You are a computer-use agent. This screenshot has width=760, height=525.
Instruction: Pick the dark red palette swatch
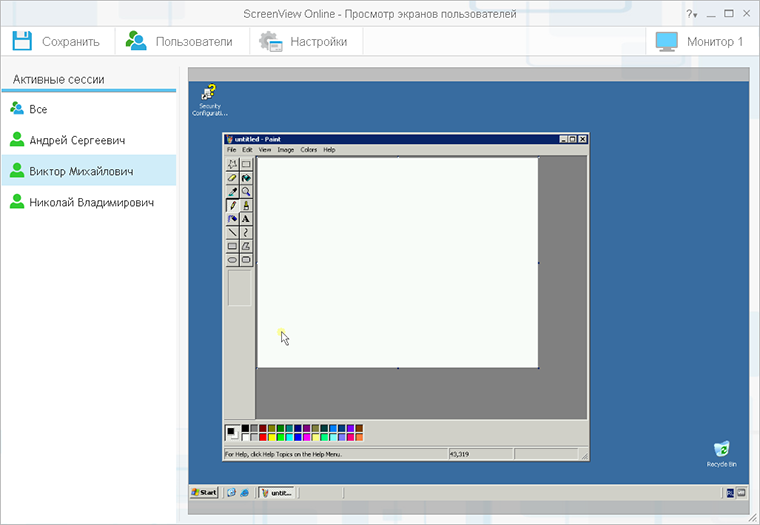point(263,428)
